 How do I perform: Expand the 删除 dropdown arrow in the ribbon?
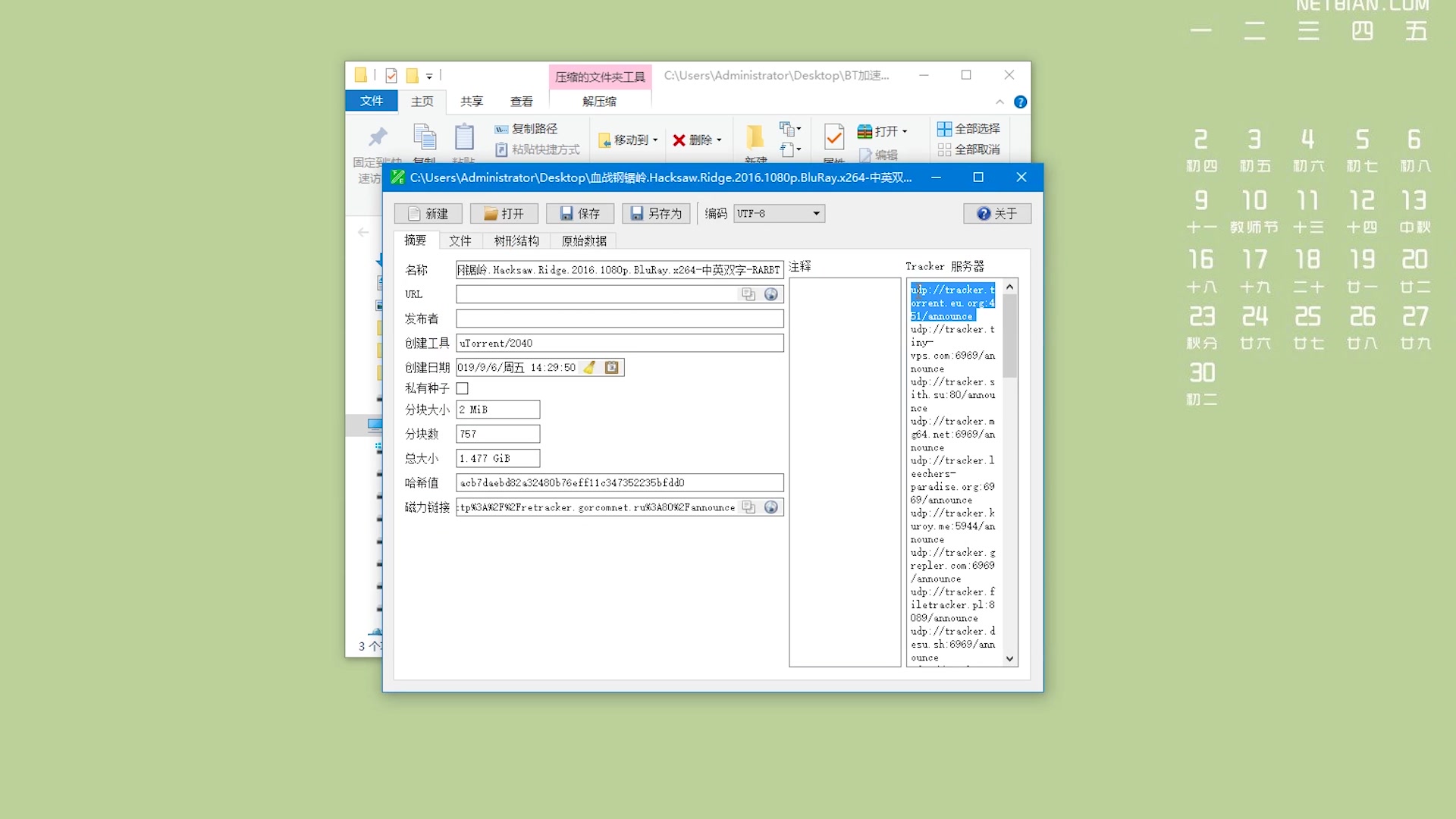click(x=719, y=140)
